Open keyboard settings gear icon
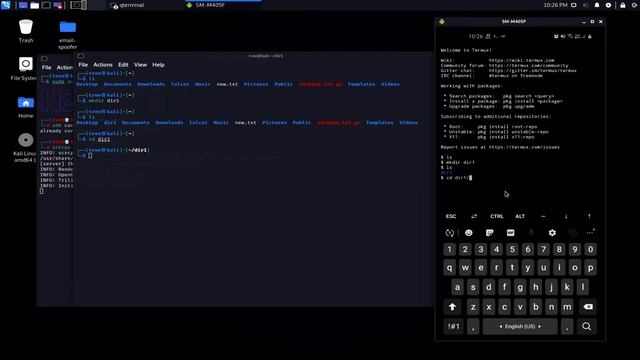This screenshot has width=640, height=360. [552, 233]
